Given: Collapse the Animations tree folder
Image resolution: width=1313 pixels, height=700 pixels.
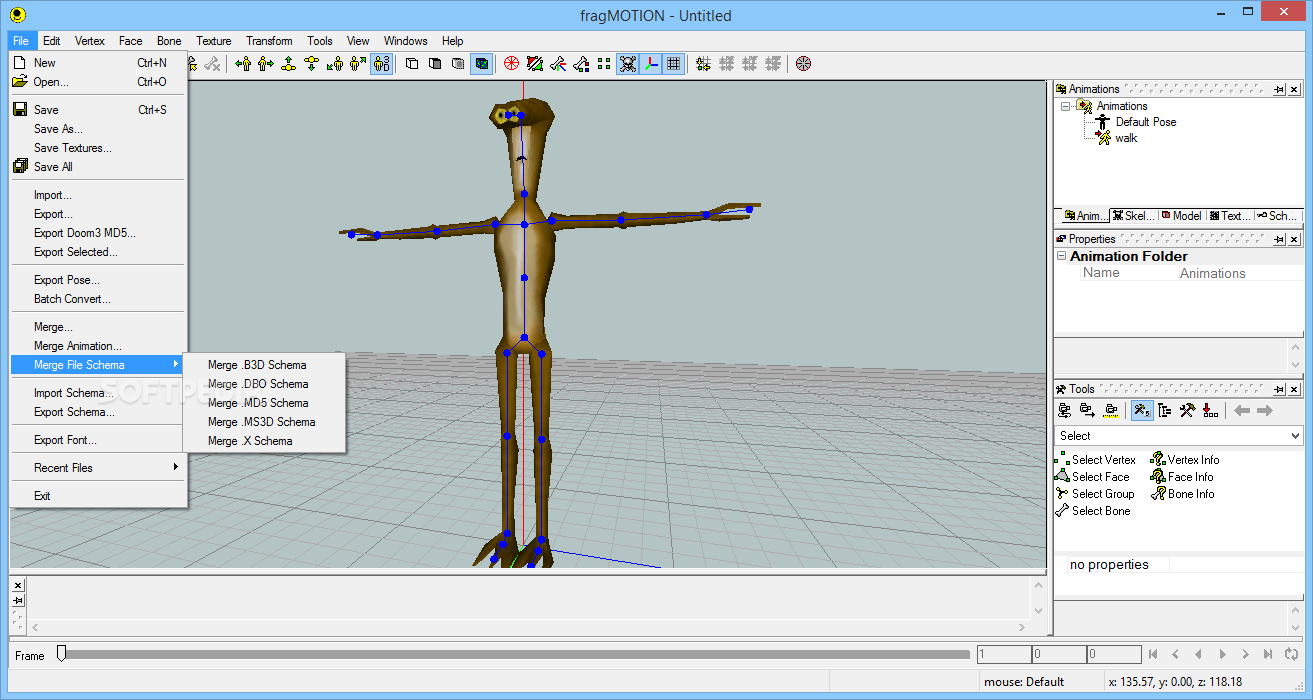Looking at the screenshot, I should coord(1066,106).
